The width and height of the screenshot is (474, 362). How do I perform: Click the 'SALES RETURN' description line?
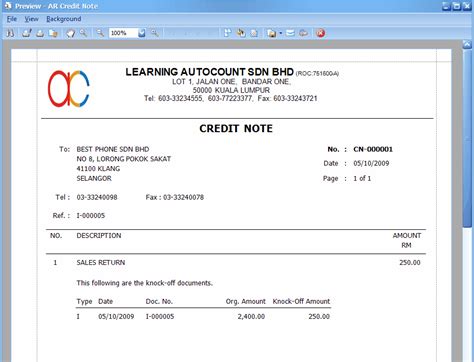coord(101,263)
